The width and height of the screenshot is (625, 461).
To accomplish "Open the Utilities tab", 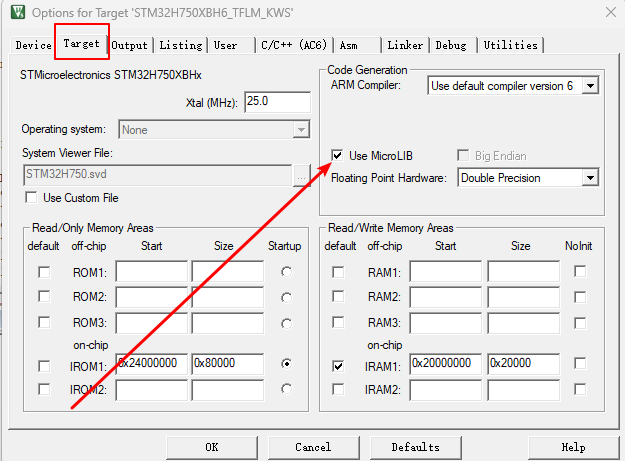I will tap(511, 45).
